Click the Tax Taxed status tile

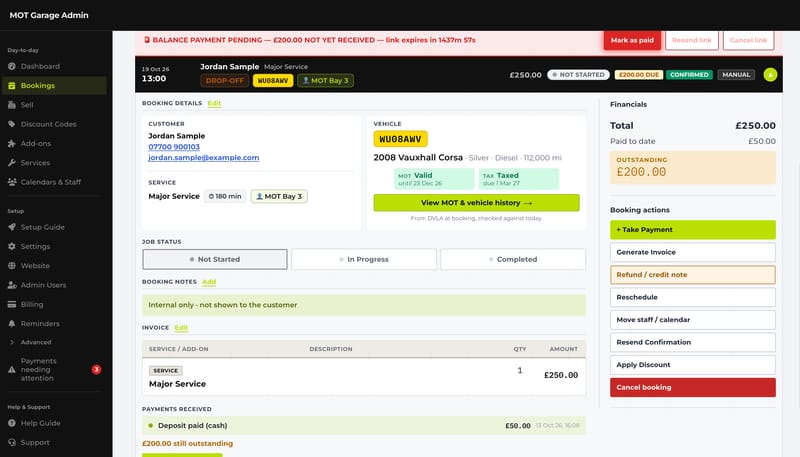pos(518,179)
